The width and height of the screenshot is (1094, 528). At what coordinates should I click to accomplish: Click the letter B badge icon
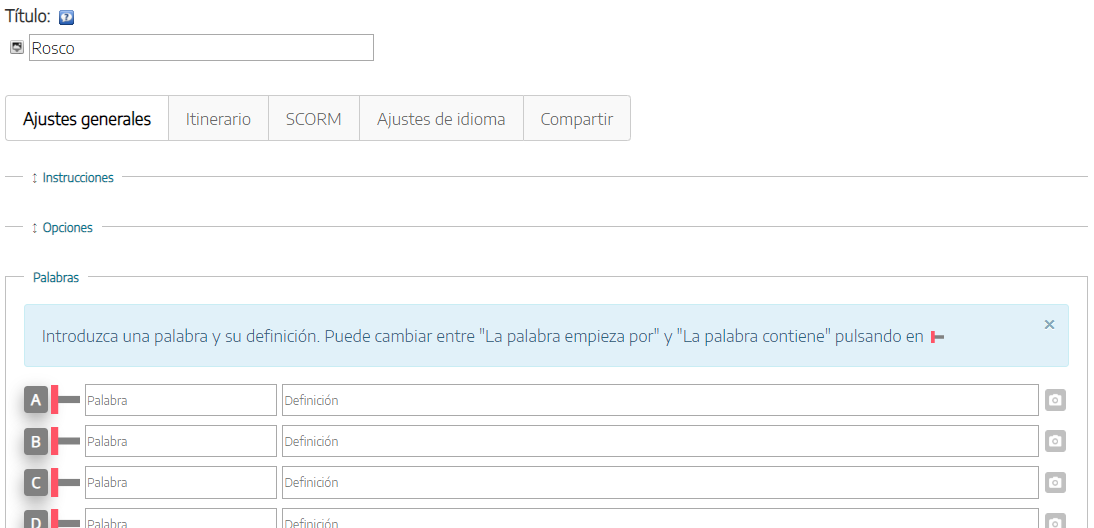36,442
